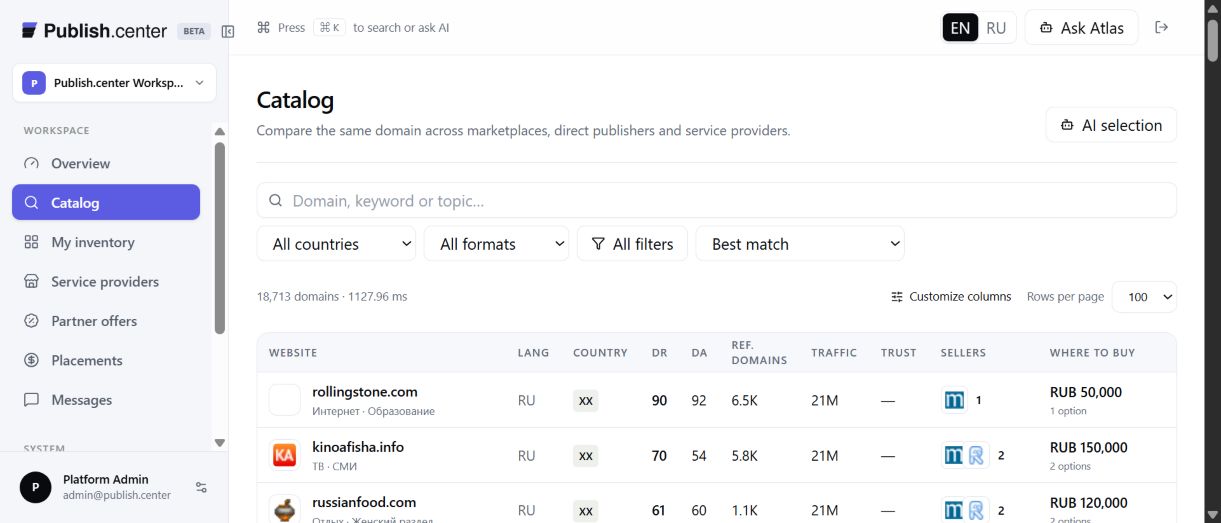Click the command search icon
The height and width of the screenshot is (523, 1221).
(264, 28)
